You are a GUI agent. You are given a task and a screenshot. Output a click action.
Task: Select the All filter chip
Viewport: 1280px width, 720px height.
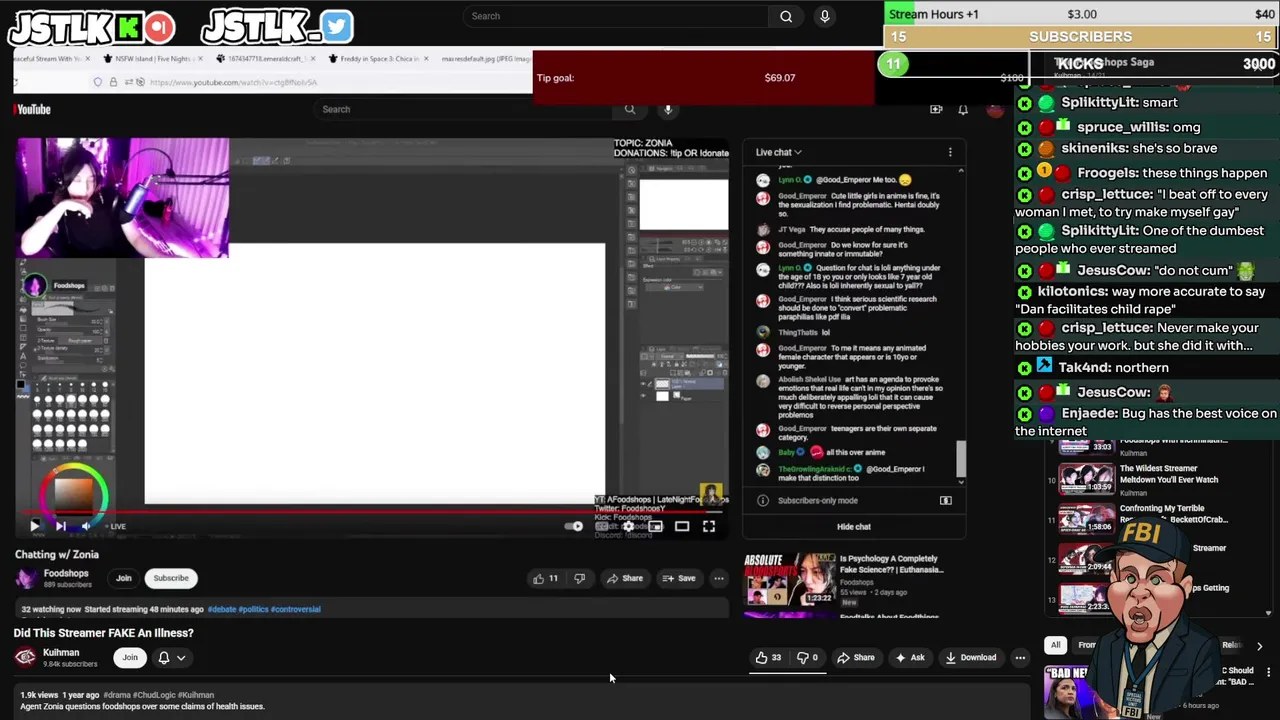[x=1055, y=645]
